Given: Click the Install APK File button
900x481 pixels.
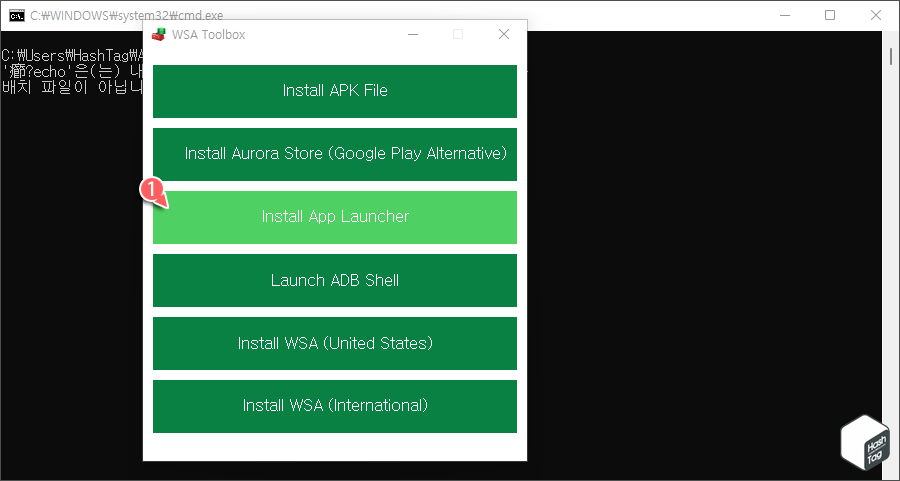Looking at the screenshot, I should tap(335, 91).
